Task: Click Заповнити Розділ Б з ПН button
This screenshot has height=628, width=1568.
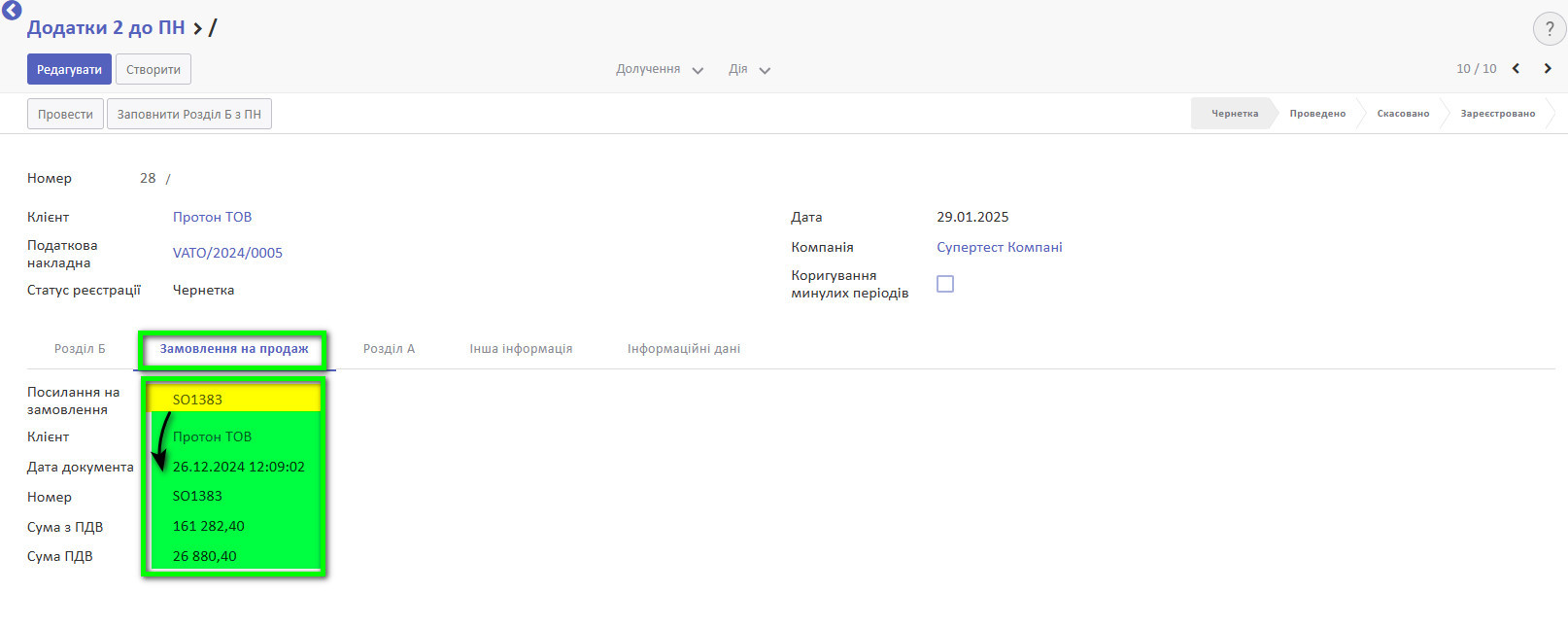Action: click(x=189, y=114)
